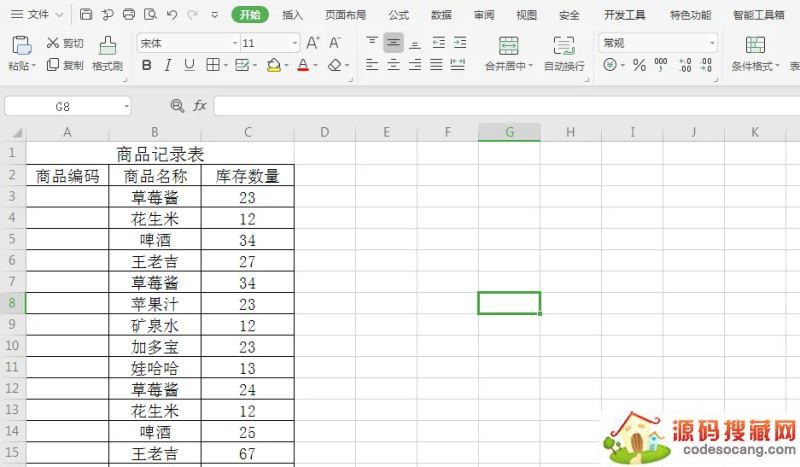Screen dimensions: 800x467
Task: Click the insert function fx icon
Action: click(x=200, y=106)
